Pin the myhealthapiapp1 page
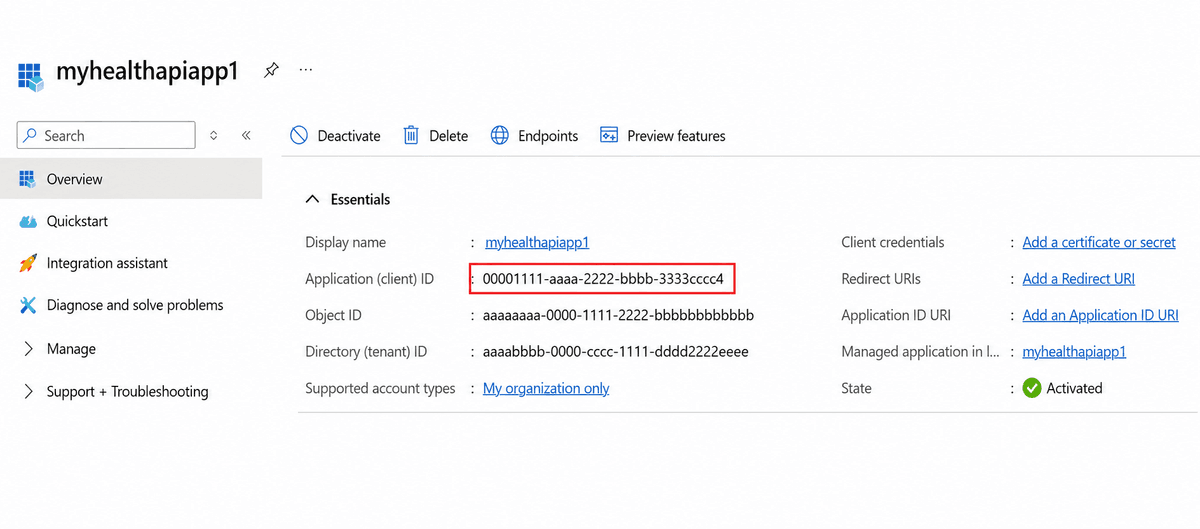The height and width of the screenshot is (529, 1200). 271,71
